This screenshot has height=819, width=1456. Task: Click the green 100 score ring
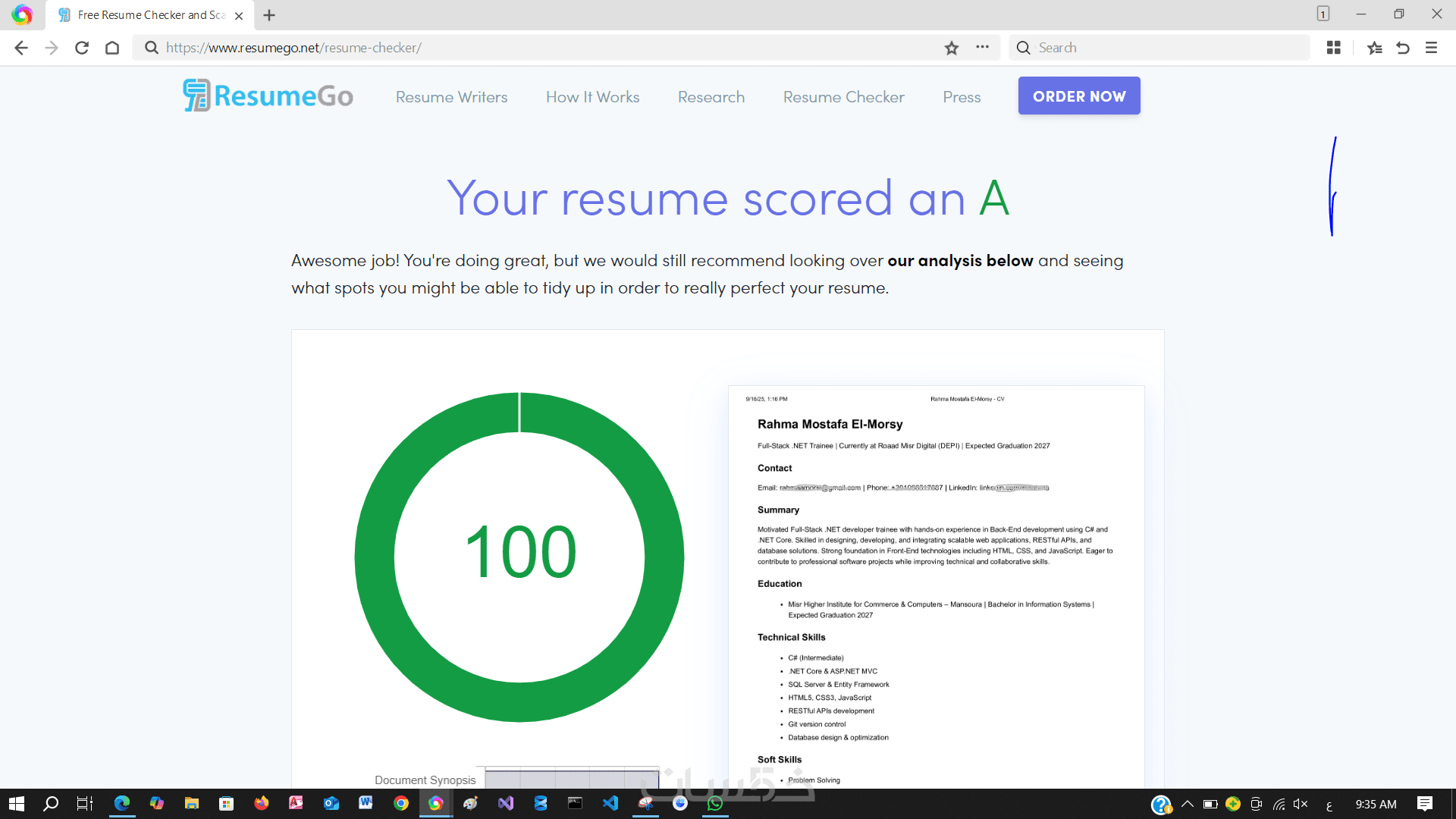coord(519,557)
